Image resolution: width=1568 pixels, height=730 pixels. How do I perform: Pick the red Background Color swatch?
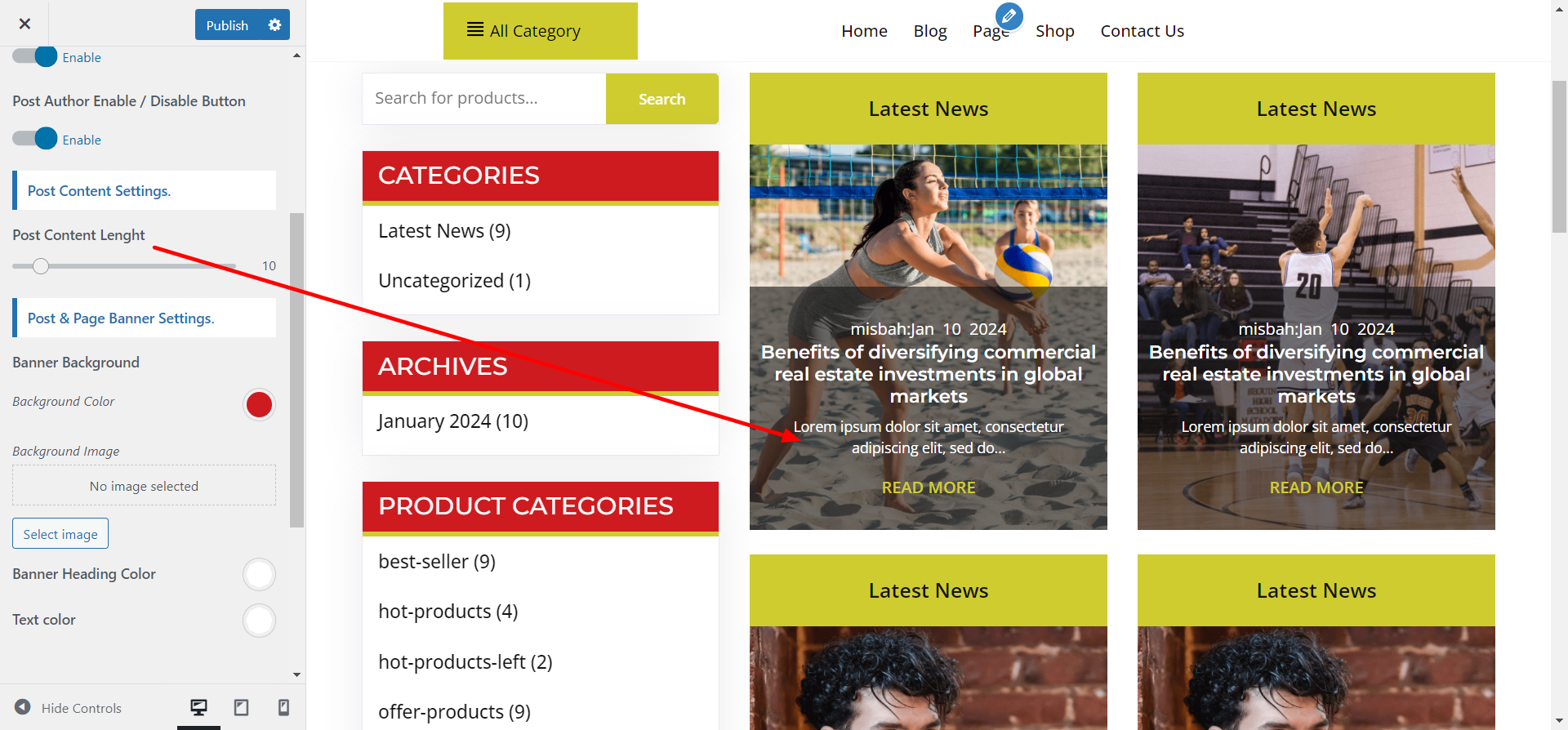click(x=259, y=404)
